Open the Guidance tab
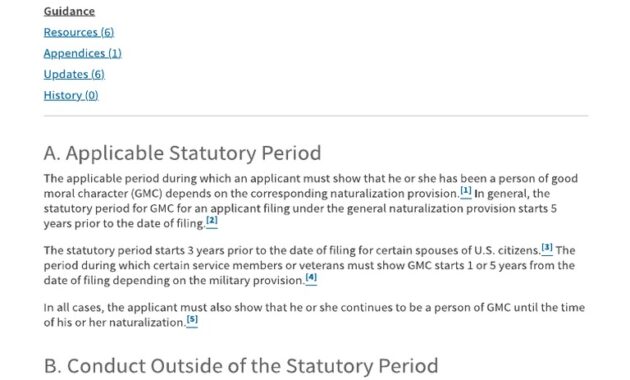 (x=69, y=11)
